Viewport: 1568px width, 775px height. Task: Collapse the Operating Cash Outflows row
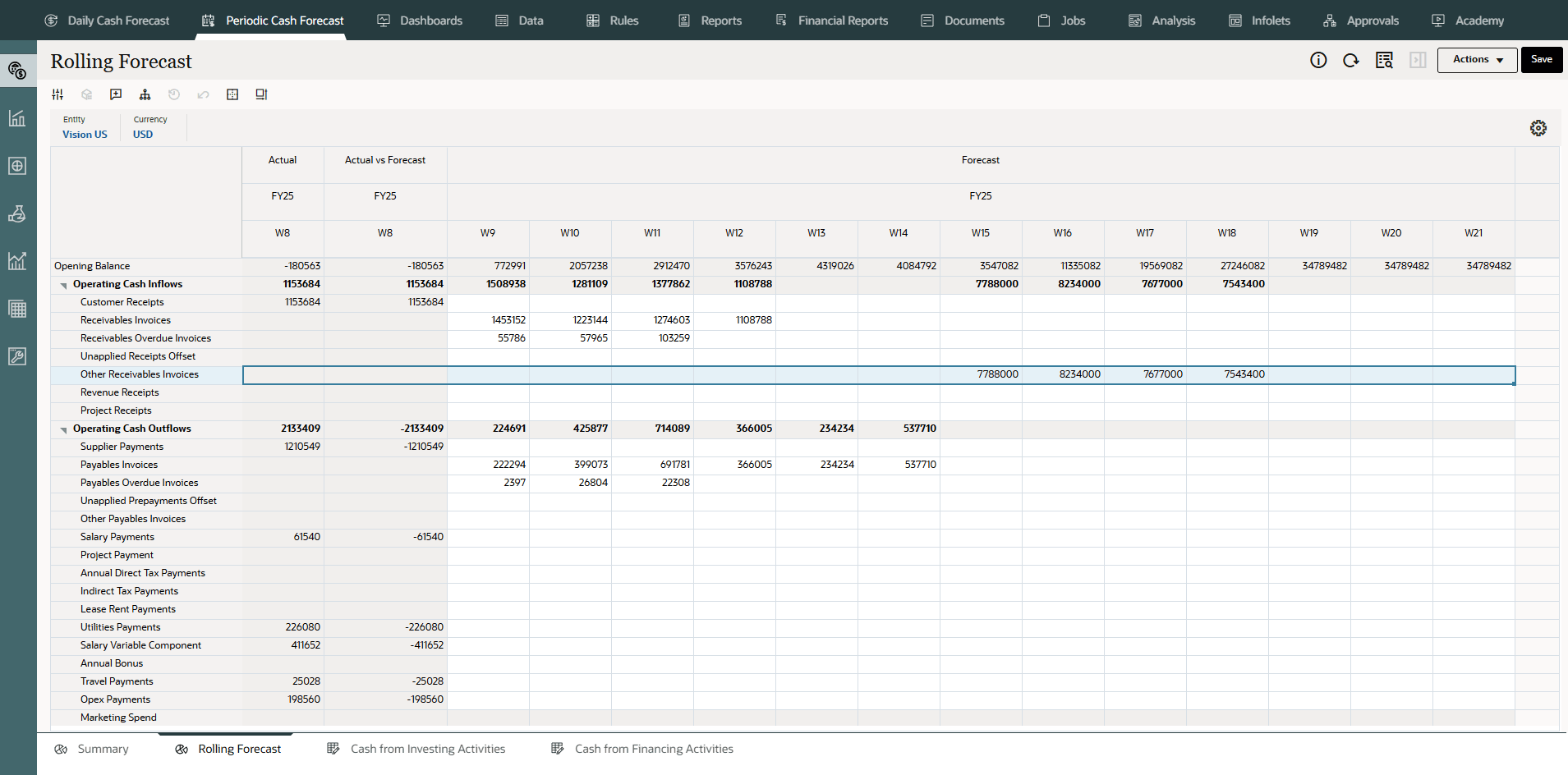pos(63,429)
